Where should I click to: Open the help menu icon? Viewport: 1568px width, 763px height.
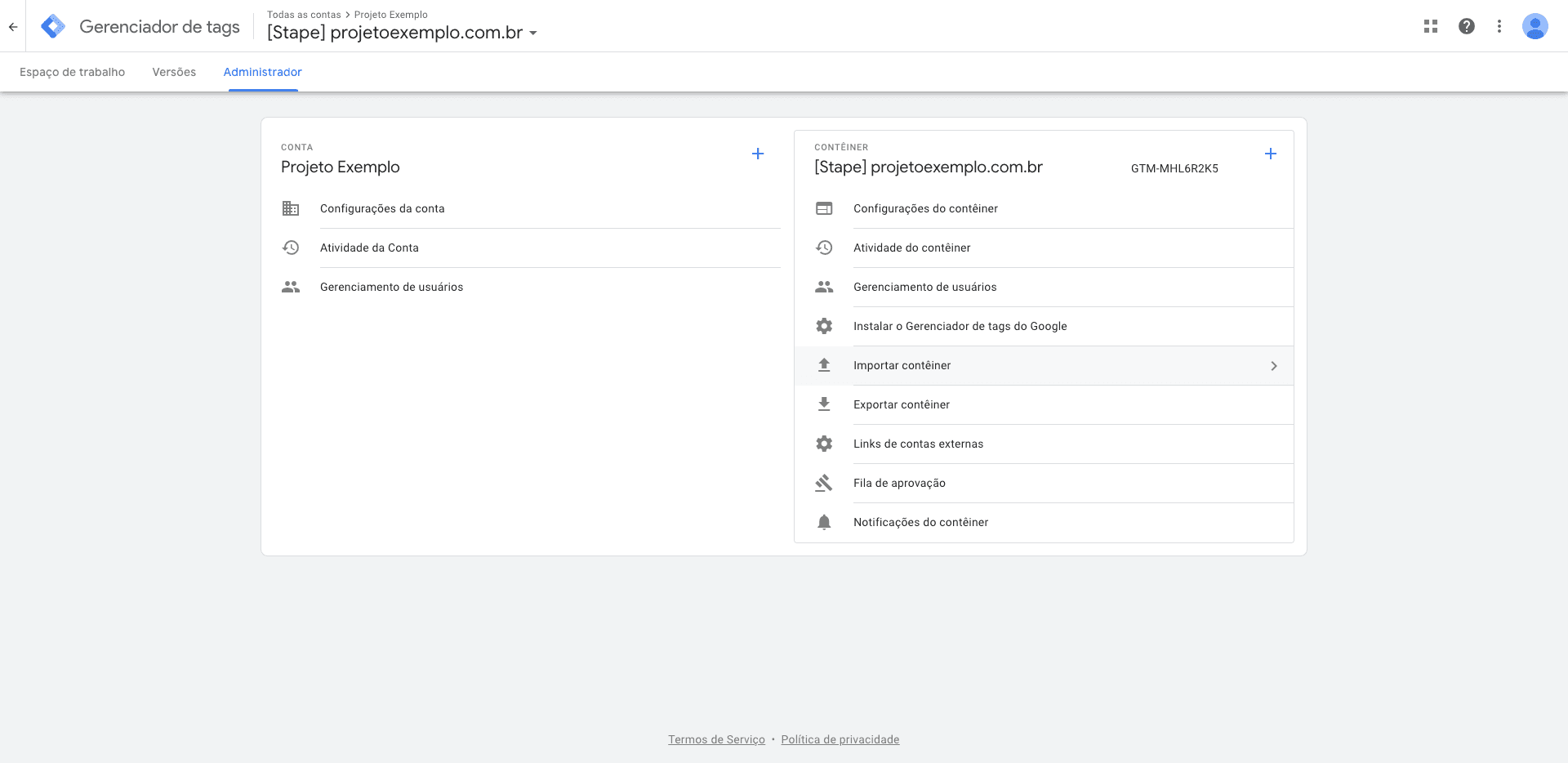click(1467, 26)
